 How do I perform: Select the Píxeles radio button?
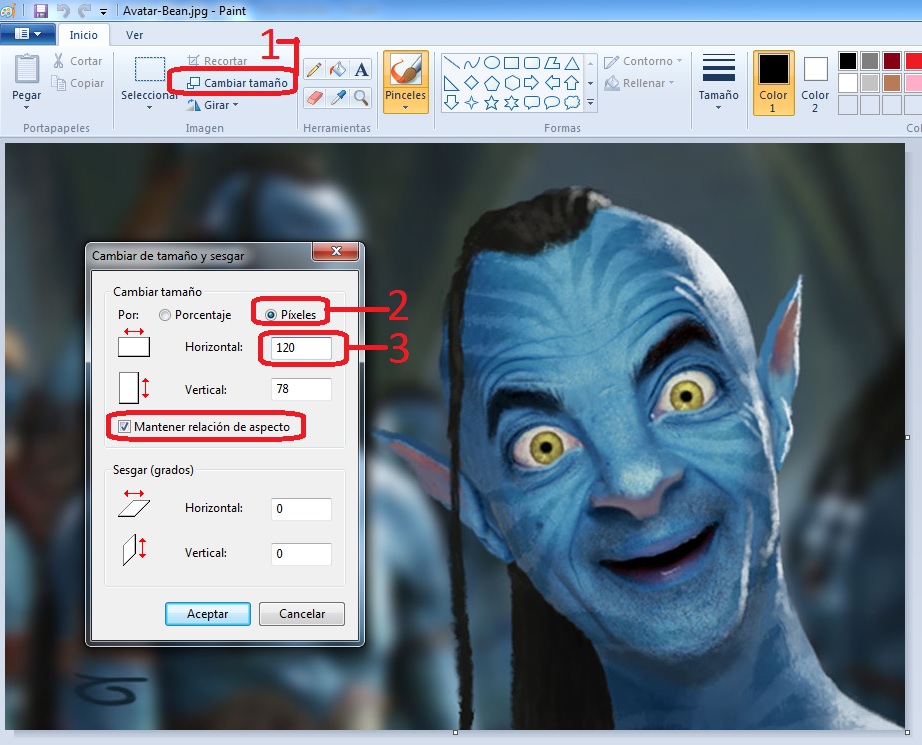(x=271, y=315)
